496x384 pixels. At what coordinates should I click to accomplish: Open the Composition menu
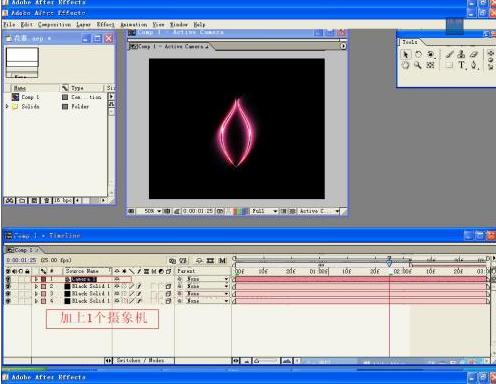tap(54, 25)
